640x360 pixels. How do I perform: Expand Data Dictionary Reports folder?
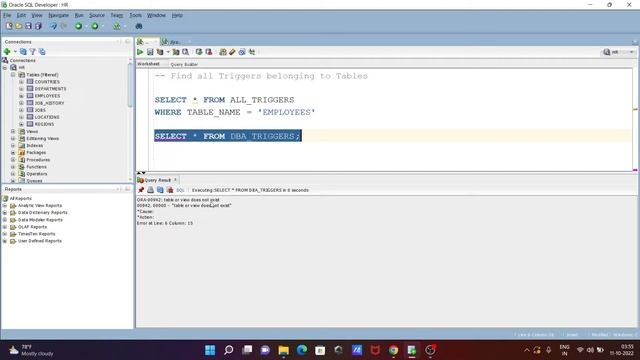[5, 213]
